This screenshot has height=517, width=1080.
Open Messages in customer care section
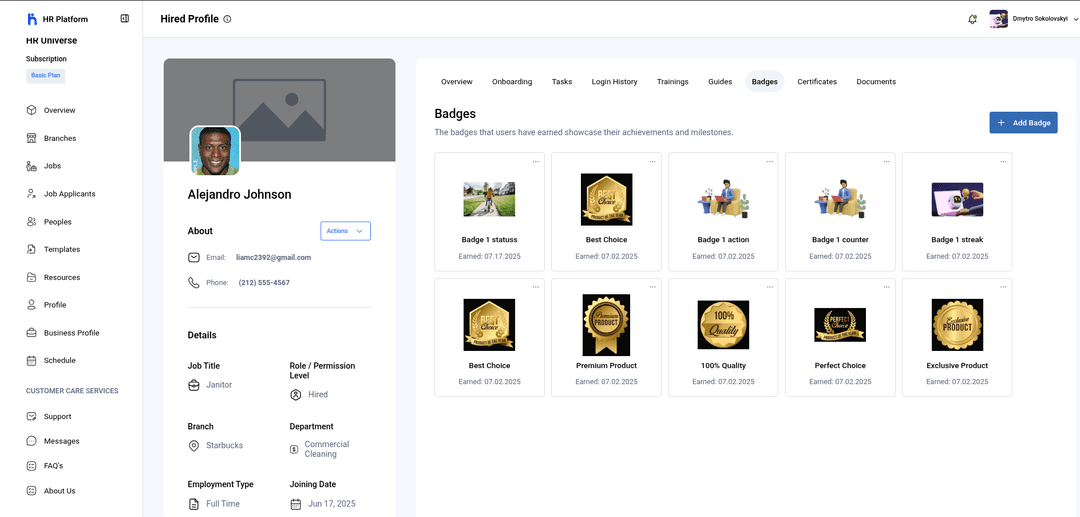[61, 441]
